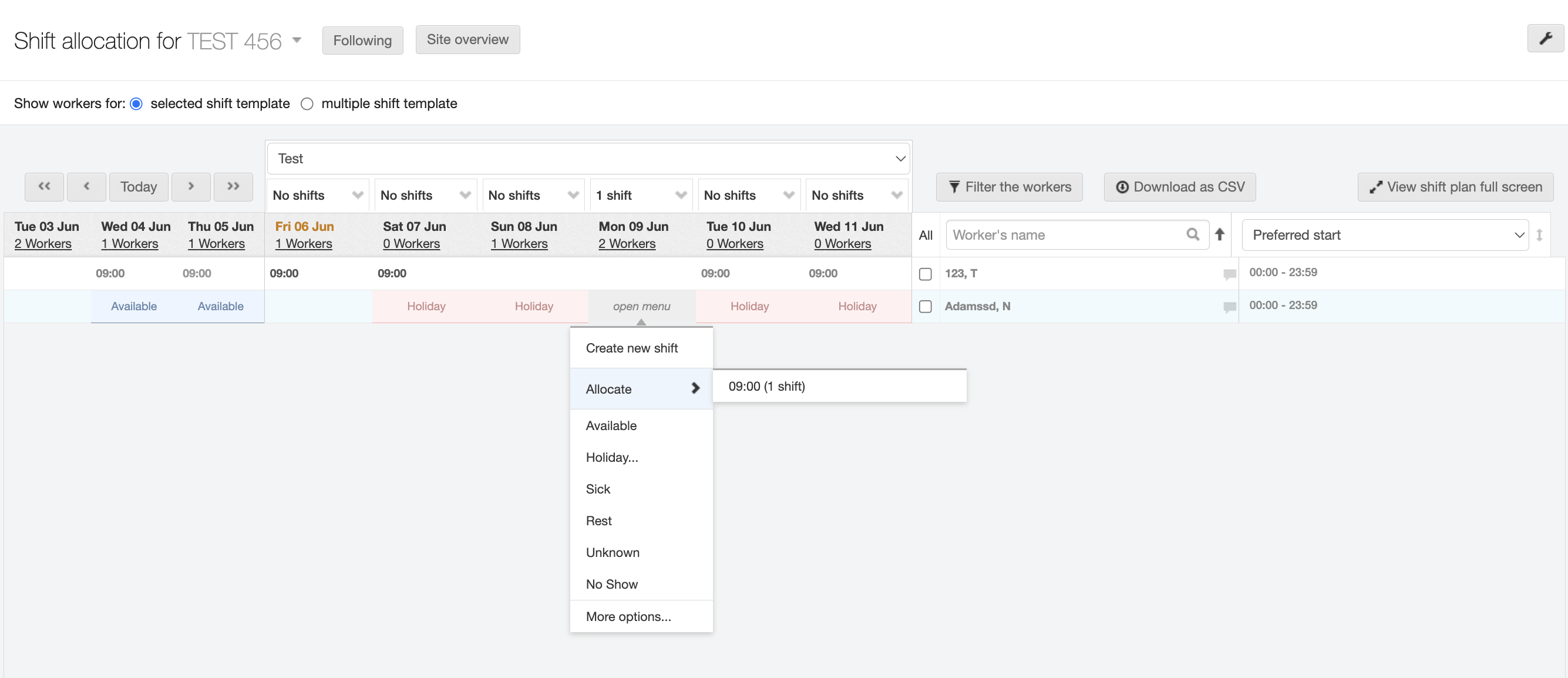The width and height of the screenshot is (1568, 678).
Task: Jump forward with double-right arrow button
Action: [x=233, y=186]
